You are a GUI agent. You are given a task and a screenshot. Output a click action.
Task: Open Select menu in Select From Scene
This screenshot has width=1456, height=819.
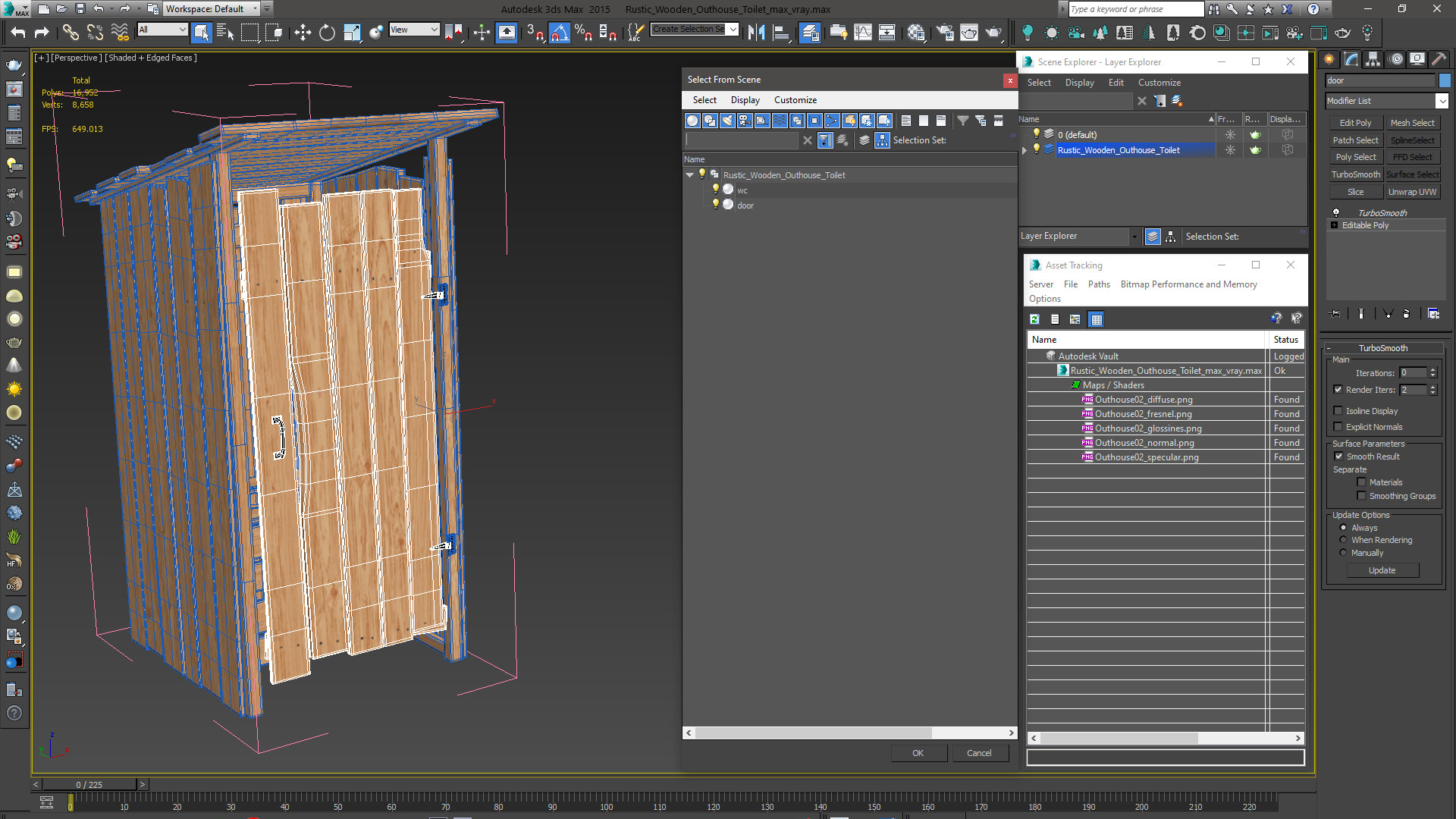[x=704, y=100]
